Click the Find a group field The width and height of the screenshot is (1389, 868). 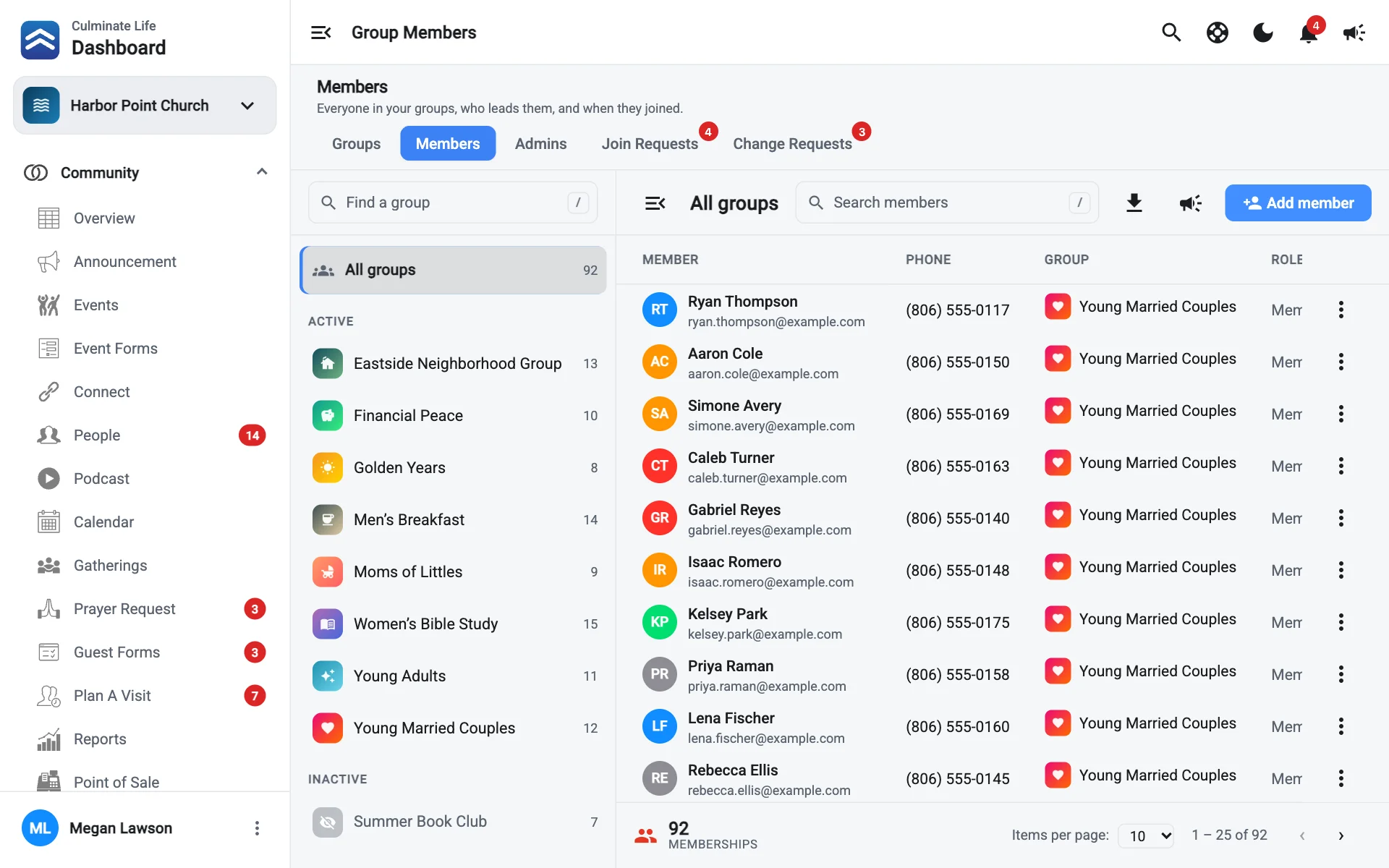453,203
